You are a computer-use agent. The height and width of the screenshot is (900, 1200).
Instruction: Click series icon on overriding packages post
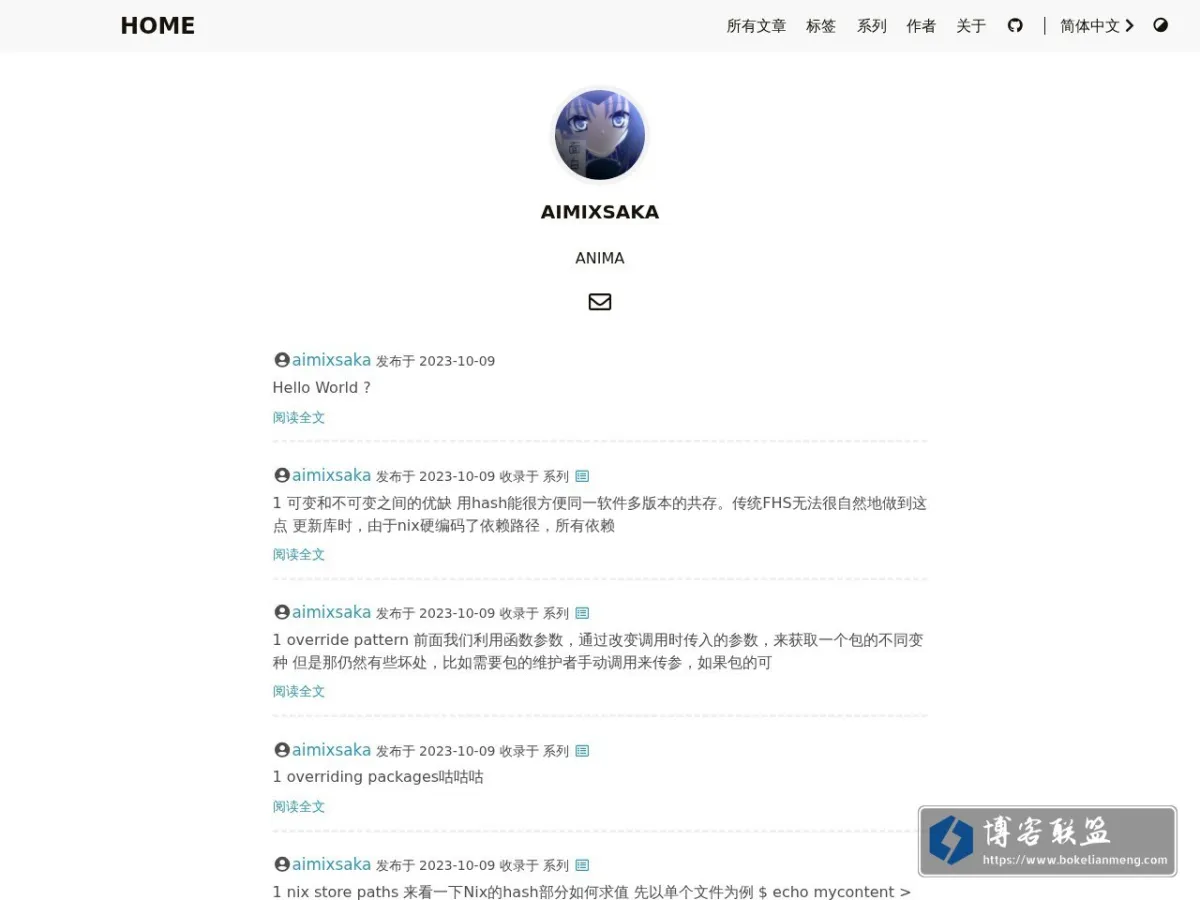[x=582, y=751]
